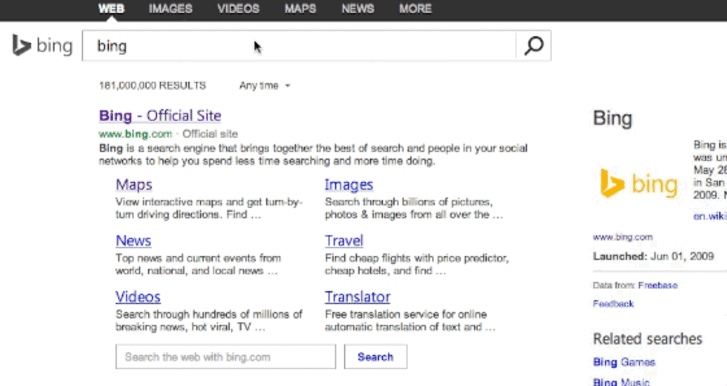Open the News sitelink
Screen dimensions: 727x386
click(x=134, y=240)
